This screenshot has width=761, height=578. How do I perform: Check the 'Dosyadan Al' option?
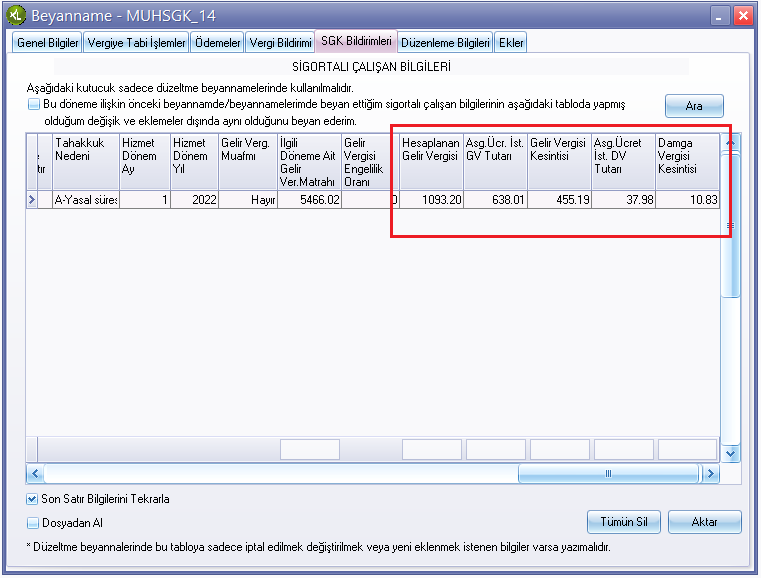click(33, 522)
